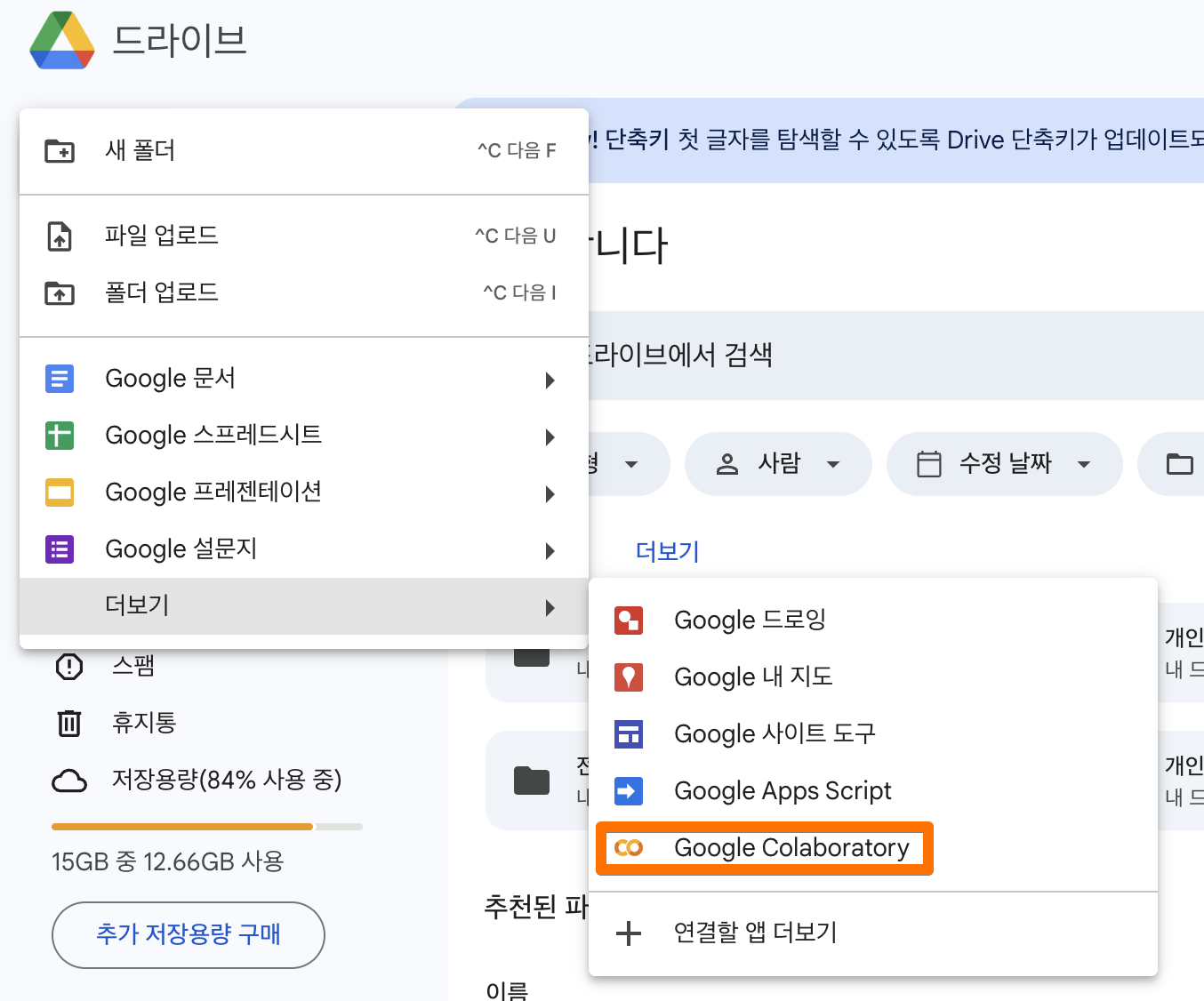Click the folder upload icon
The image size is (1204, 1001).
pos(60,293)
